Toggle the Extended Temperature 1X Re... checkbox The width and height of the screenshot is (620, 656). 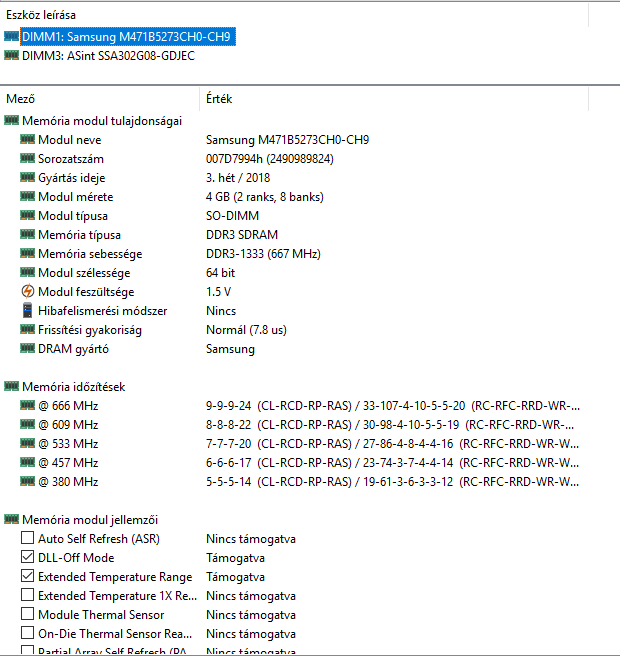[27, 594]
